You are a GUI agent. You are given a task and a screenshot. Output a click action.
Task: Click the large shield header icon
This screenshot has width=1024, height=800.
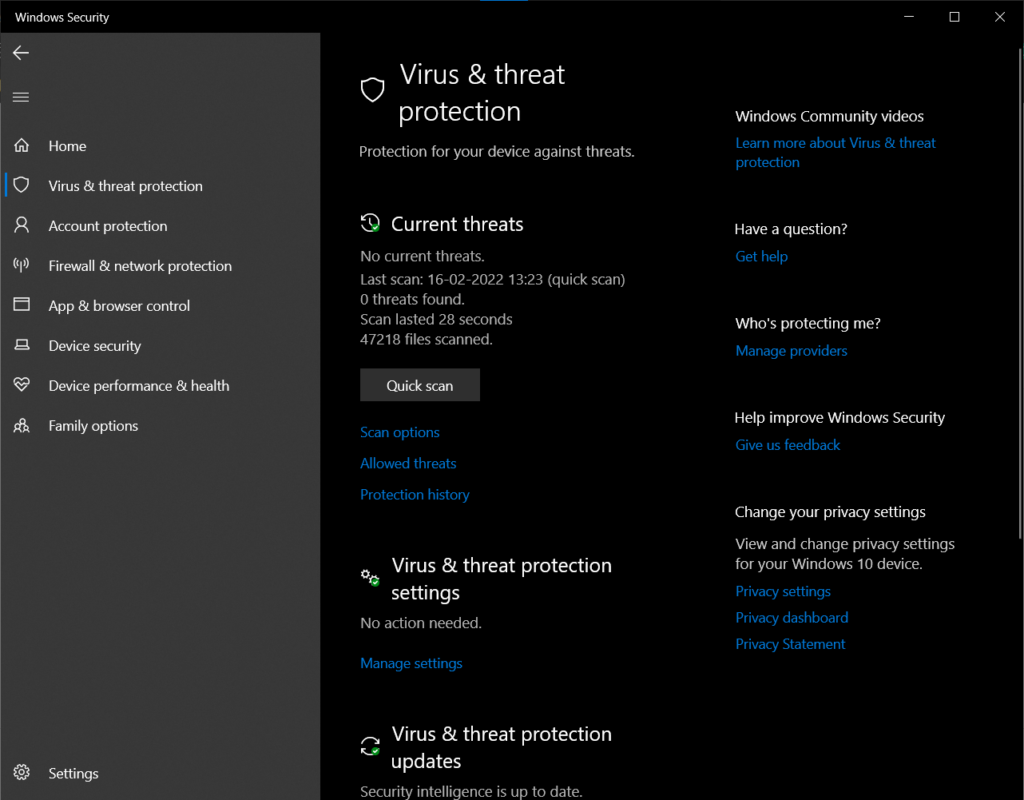point(373,90)
